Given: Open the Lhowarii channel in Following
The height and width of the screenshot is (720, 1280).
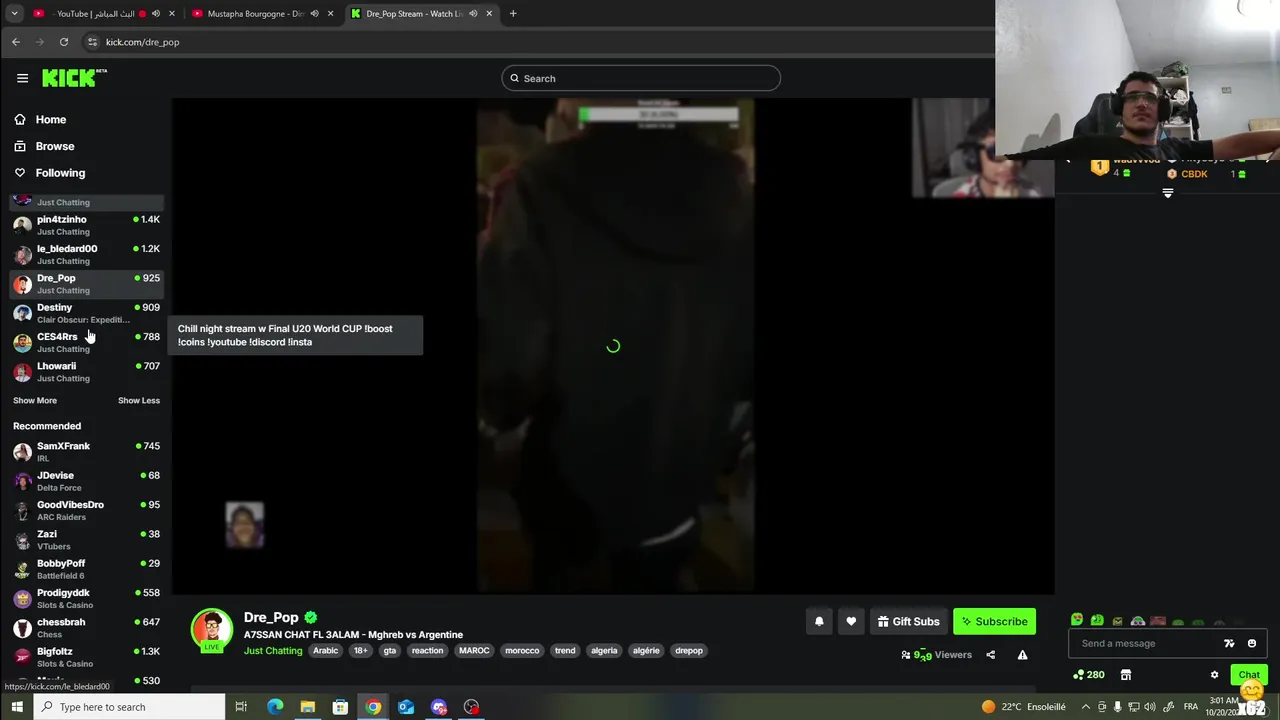Looking at the screenshot, I should click(x=86, y=372).
